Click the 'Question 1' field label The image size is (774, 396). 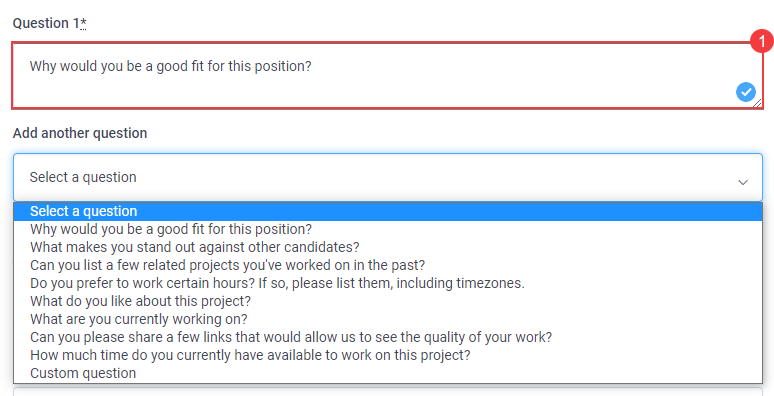tap(46, 23)
